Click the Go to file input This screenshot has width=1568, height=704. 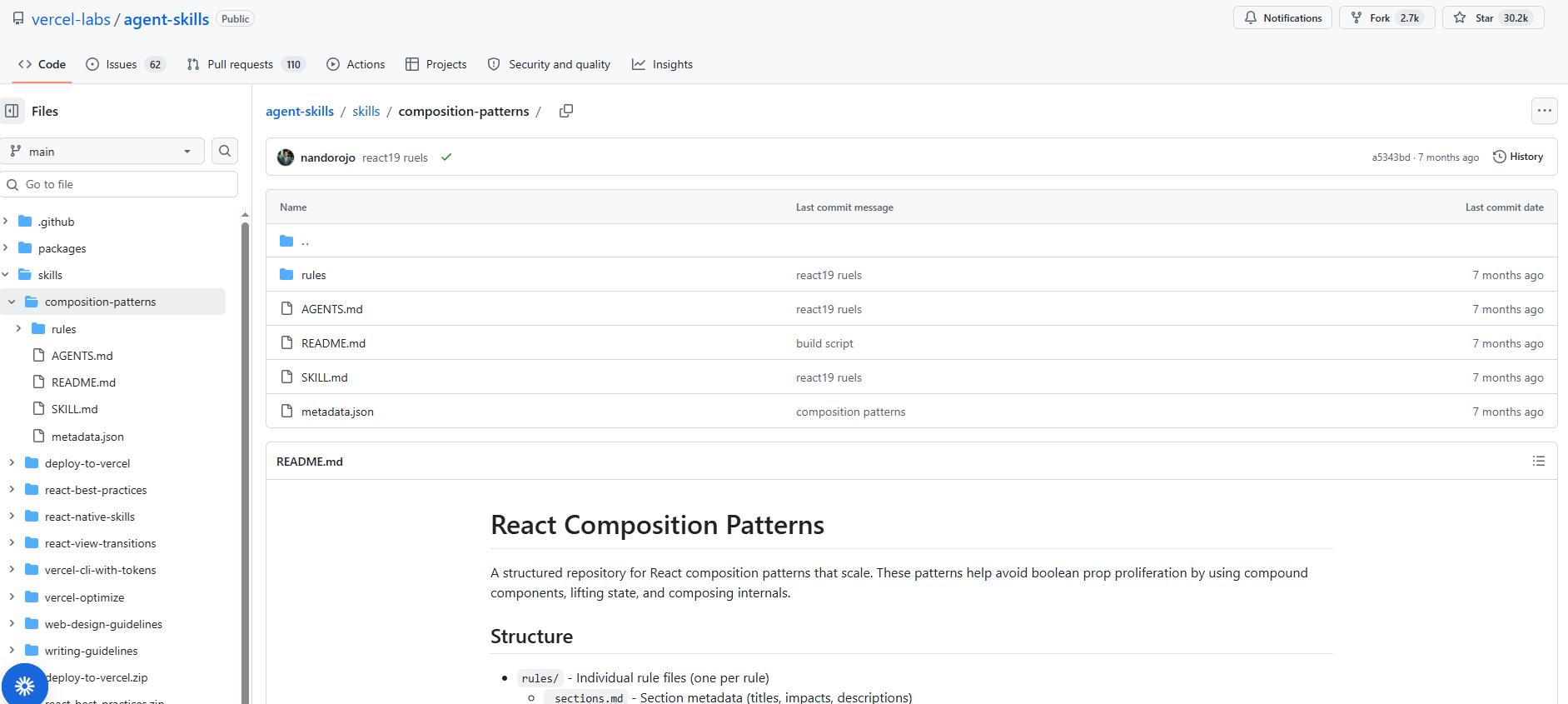coord(119,184)
